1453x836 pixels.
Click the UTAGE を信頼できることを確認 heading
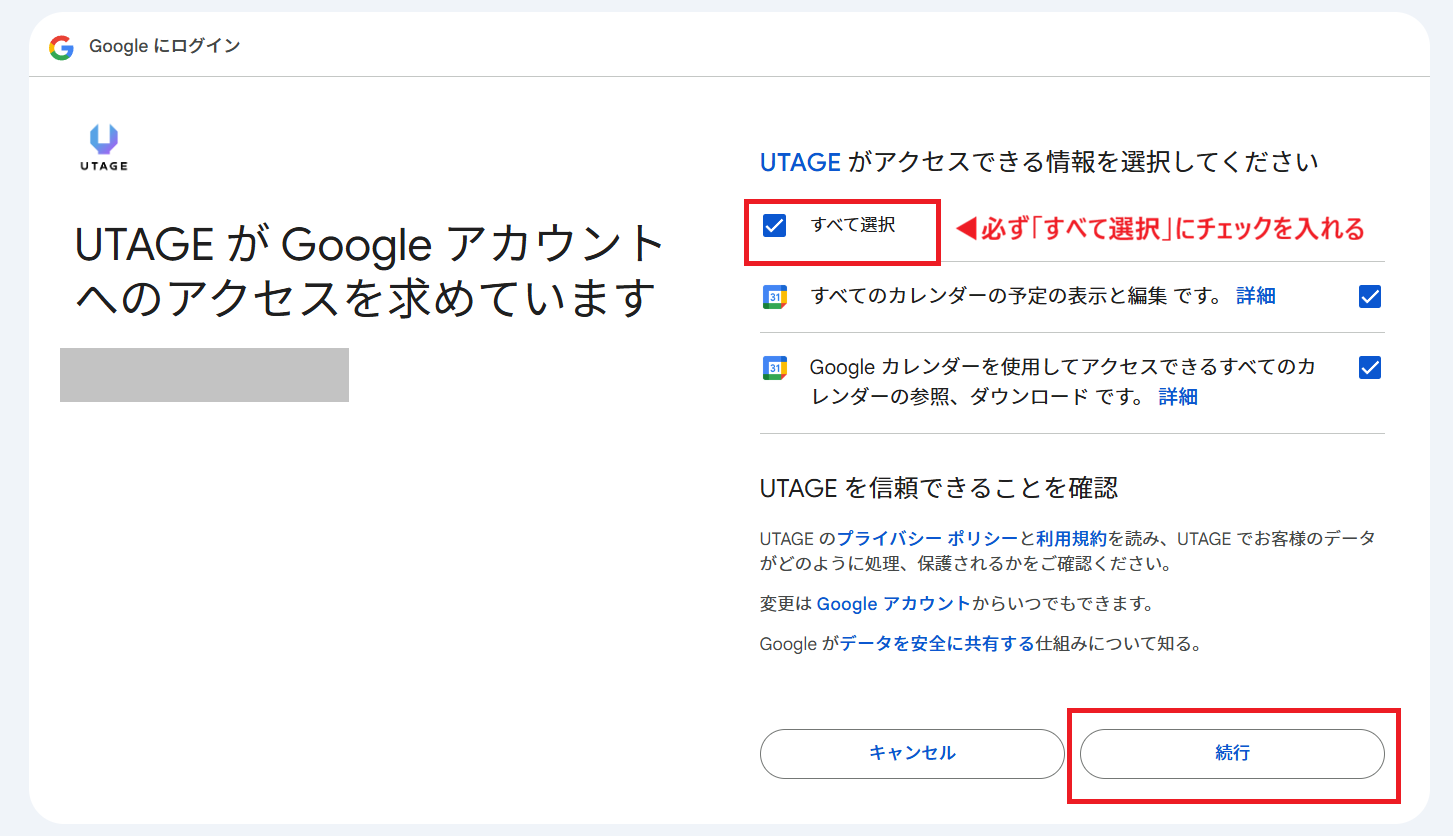point(938,488)
